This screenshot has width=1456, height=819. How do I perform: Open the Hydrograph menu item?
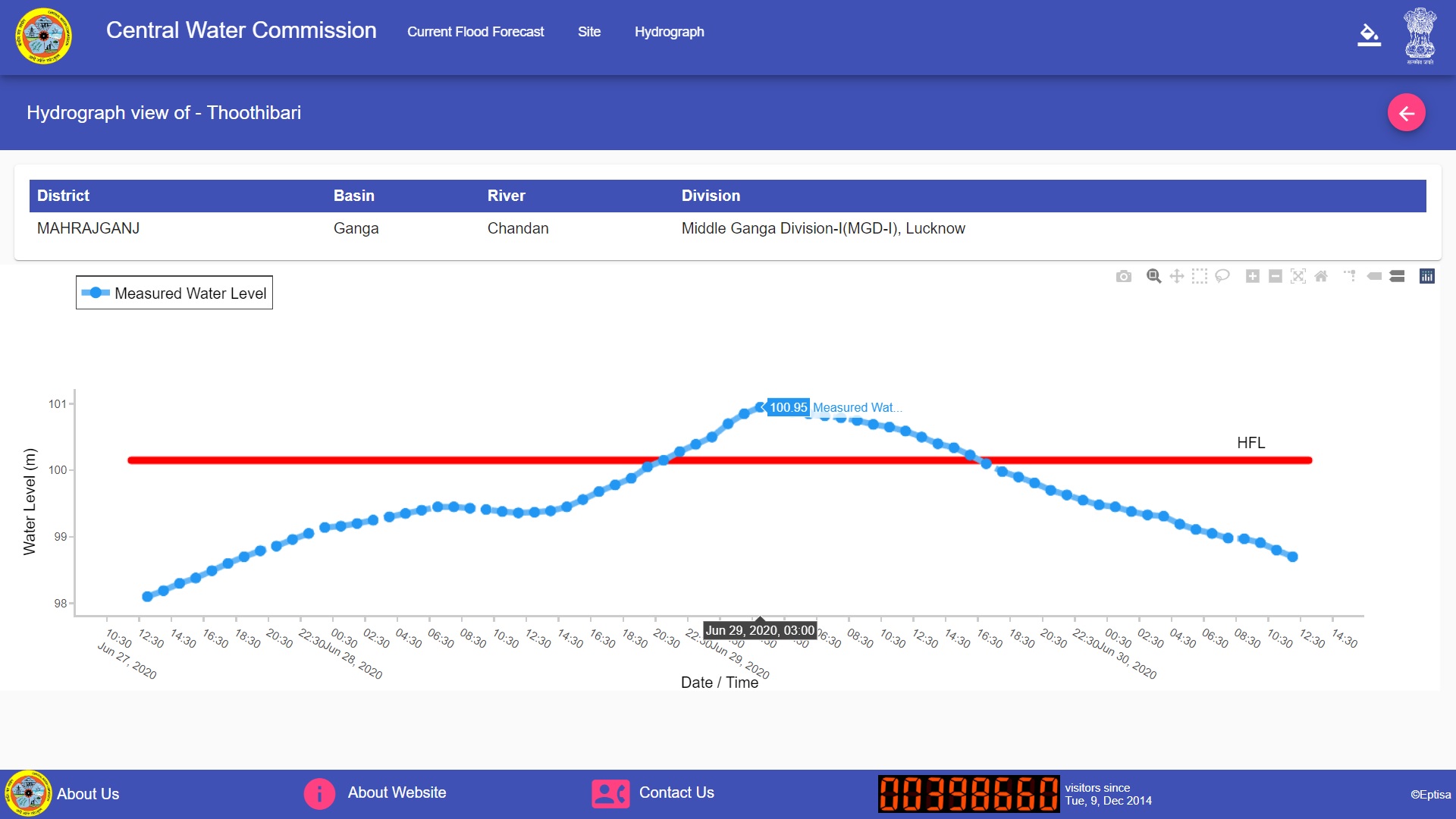[669, 32]
